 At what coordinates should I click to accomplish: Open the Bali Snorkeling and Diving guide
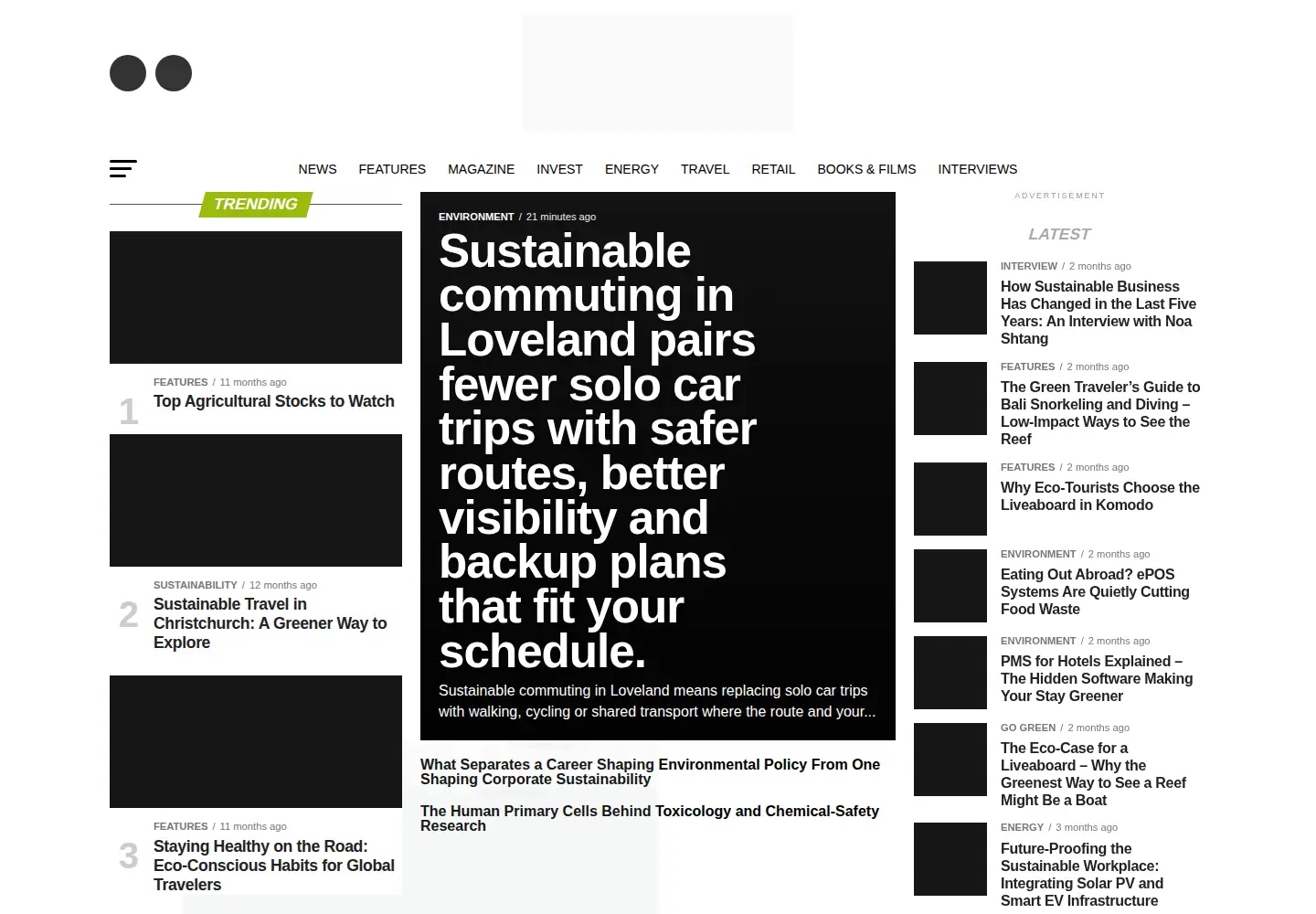click(x=1100, y=413)
